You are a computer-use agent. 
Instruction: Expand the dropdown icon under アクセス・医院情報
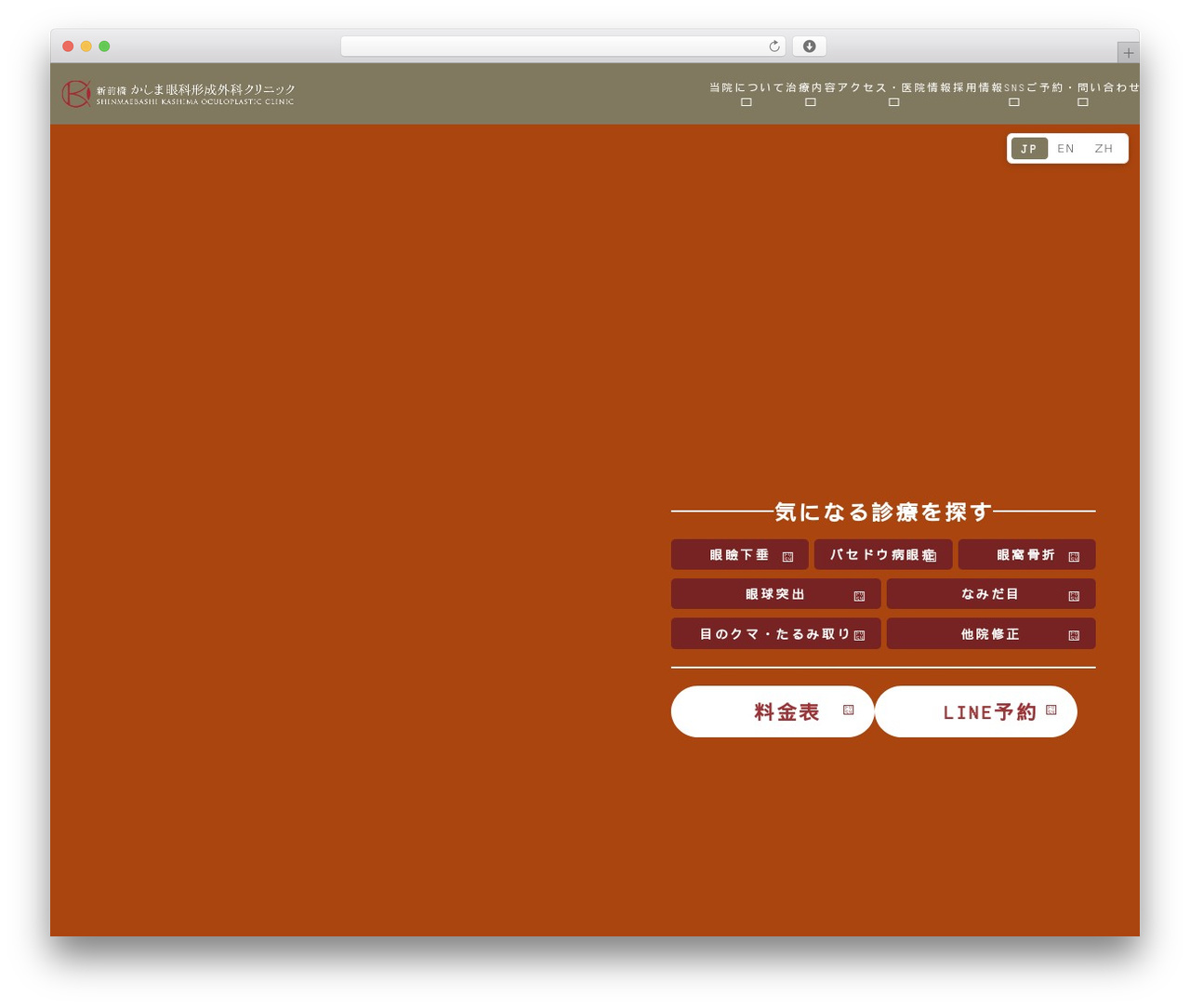point(893,102)
